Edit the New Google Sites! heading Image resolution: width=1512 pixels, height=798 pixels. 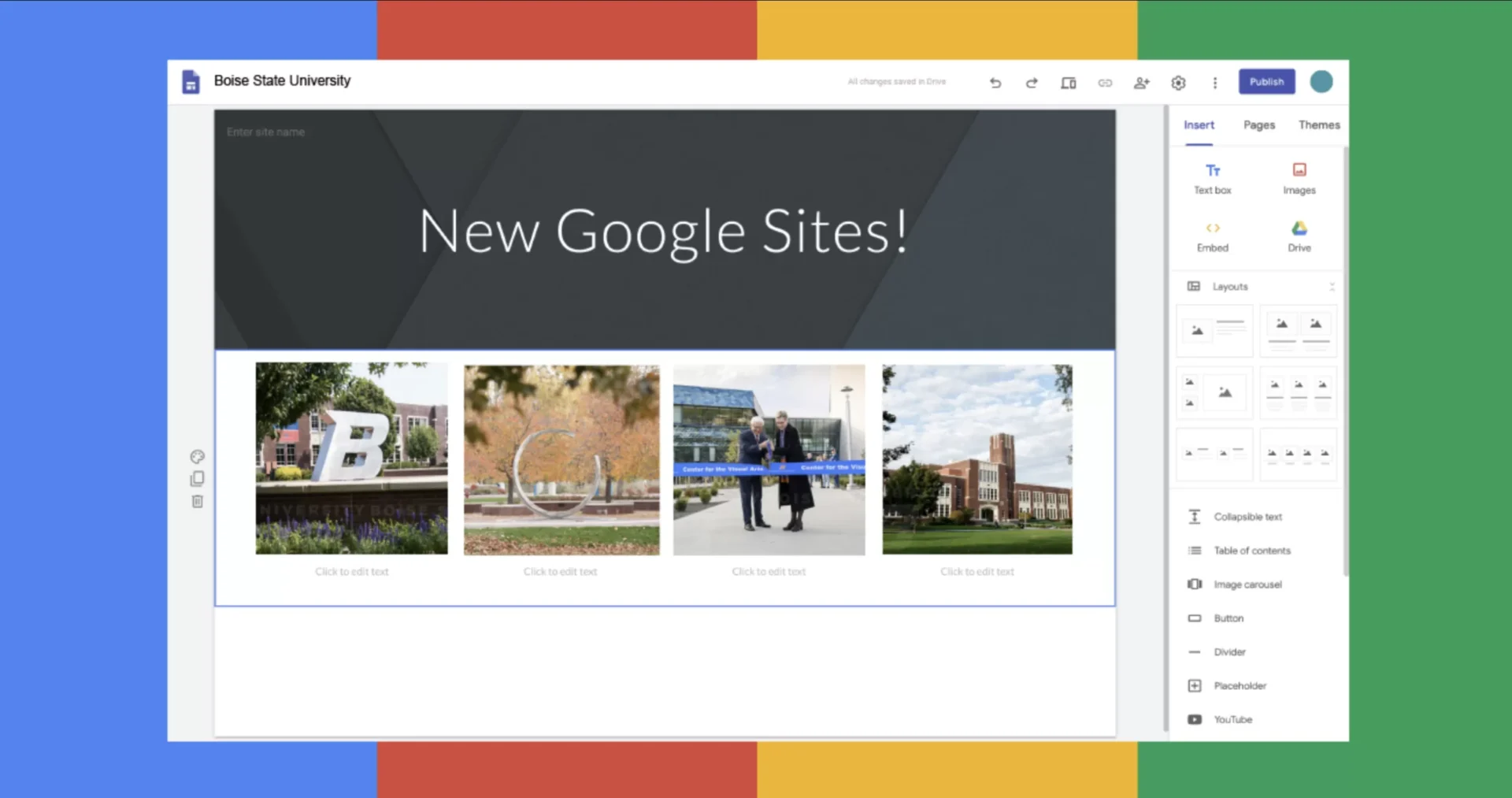(664, 232)
